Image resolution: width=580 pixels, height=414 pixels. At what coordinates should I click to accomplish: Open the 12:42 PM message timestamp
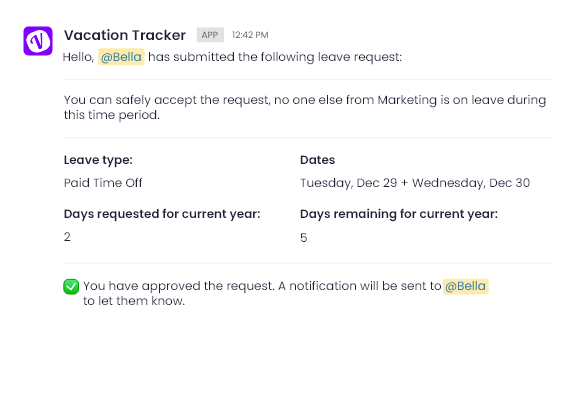point(250,35)
